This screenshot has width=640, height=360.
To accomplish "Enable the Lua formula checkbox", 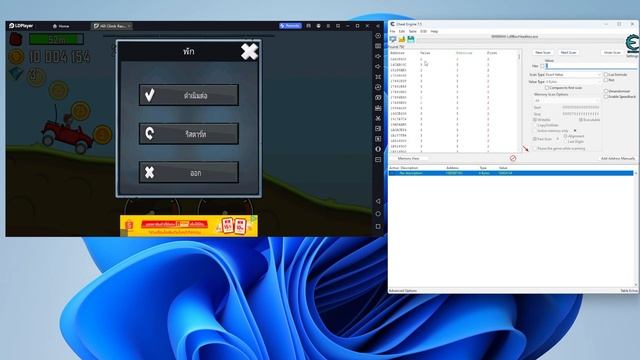I will click(x=606, y=75).
